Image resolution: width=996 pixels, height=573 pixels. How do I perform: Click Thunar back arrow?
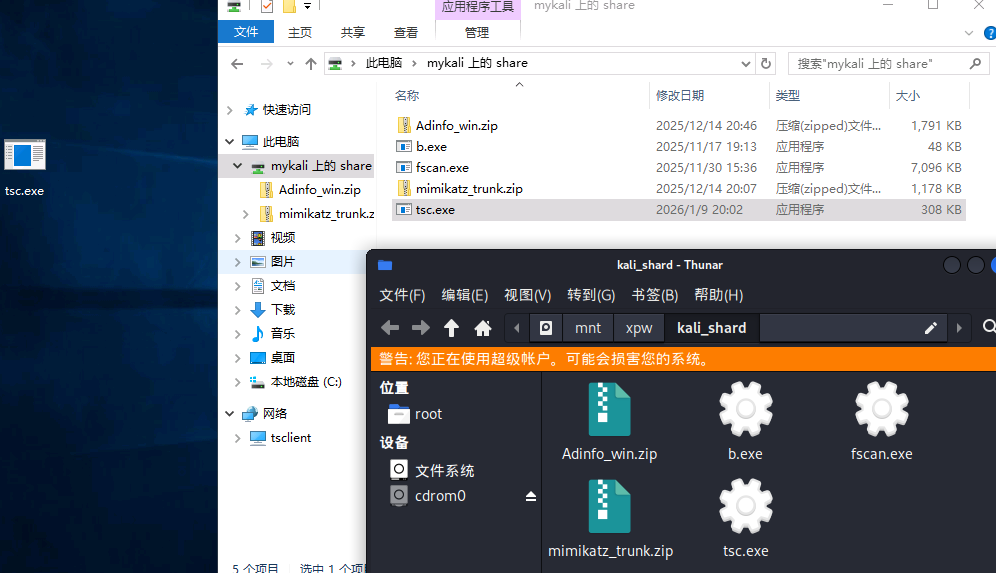point(390,328)
